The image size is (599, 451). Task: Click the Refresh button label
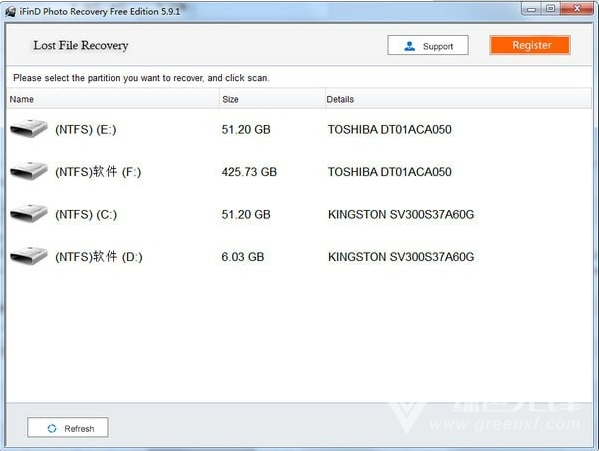pyautogui.click(x=79, y=428)
